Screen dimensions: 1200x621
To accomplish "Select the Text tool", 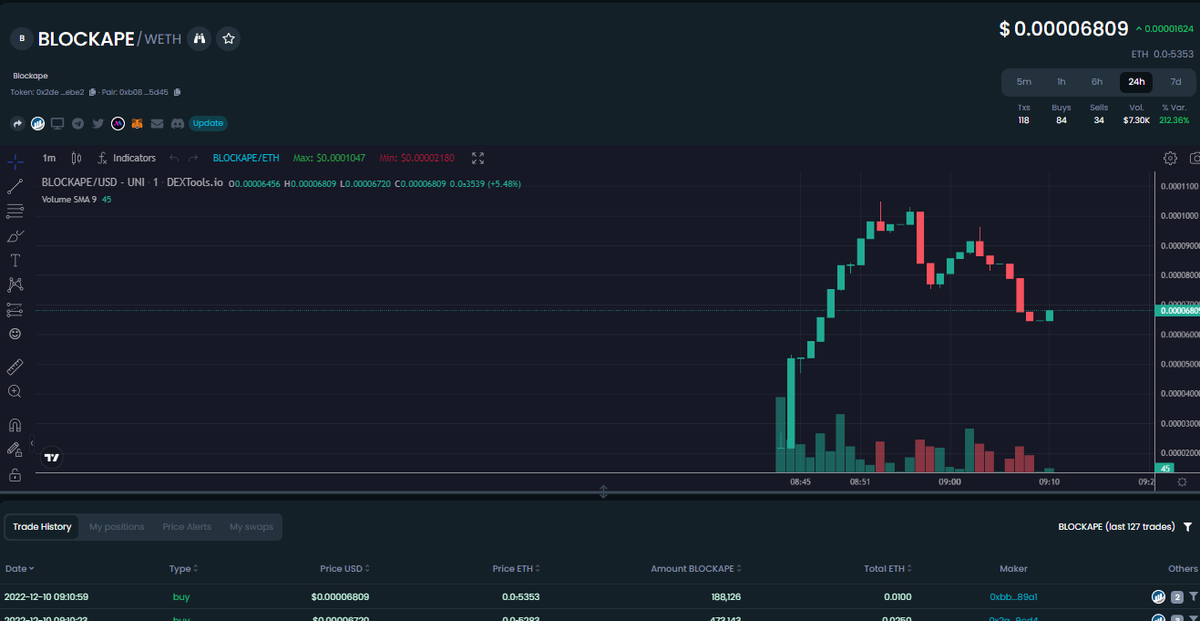I will click(15, 260).
